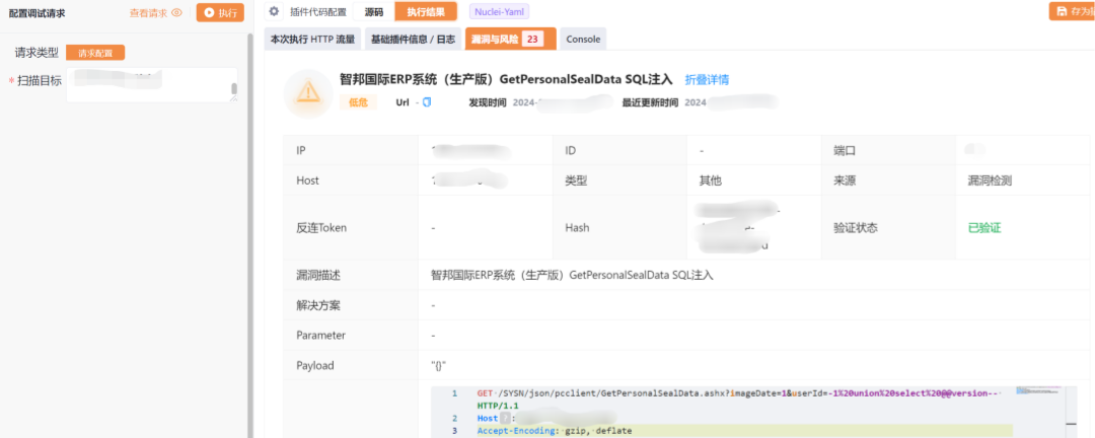
Task: Open the plugin settings gear icon
Action: pos(274,11)
